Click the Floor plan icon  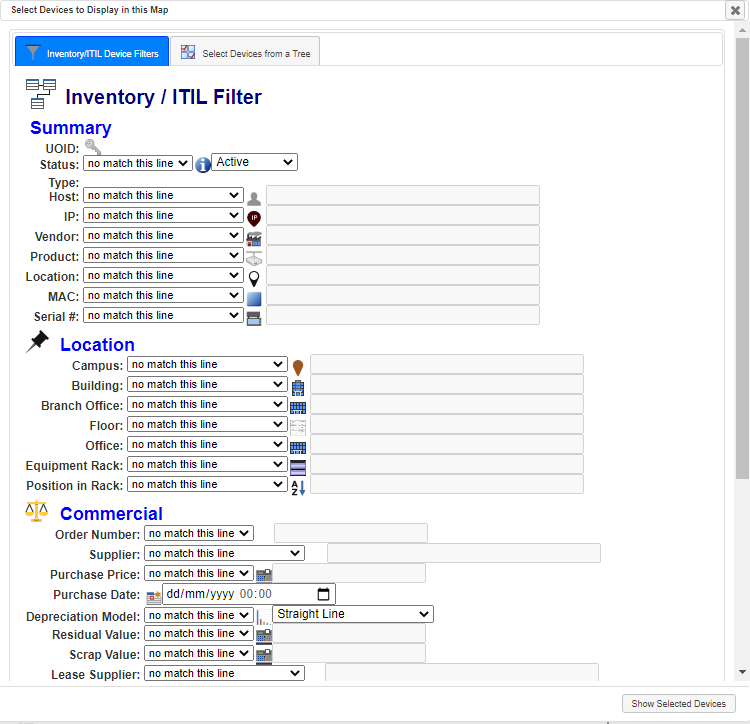298,428
